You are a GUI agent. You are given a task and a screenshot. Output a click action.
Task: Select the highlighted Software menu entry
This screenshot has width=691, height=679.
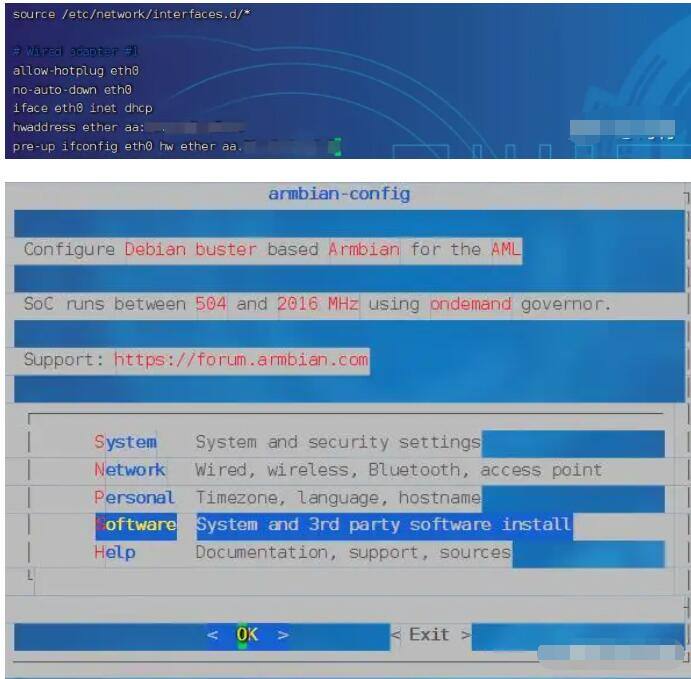coord(136,525)
